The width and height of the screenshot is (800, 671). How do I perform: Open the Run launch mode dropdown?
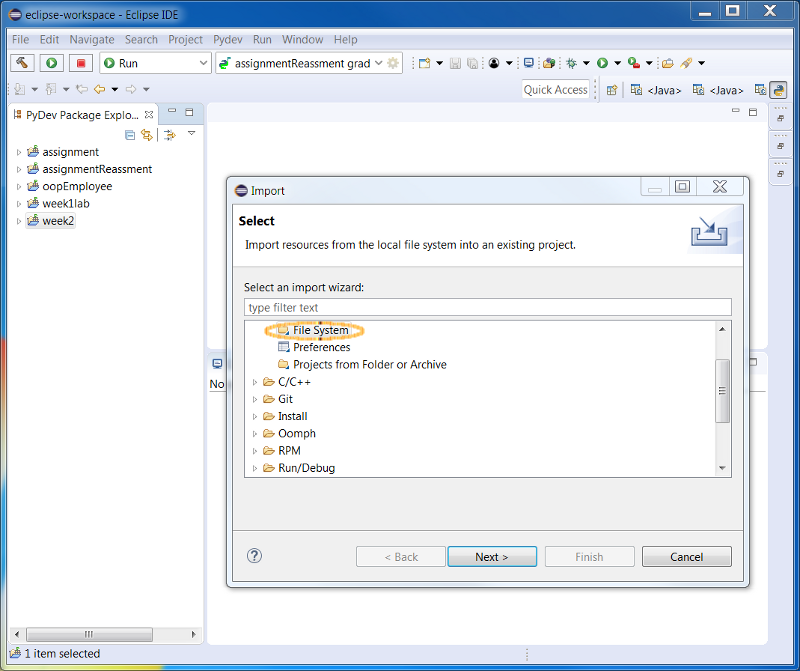tap(203, 63)
